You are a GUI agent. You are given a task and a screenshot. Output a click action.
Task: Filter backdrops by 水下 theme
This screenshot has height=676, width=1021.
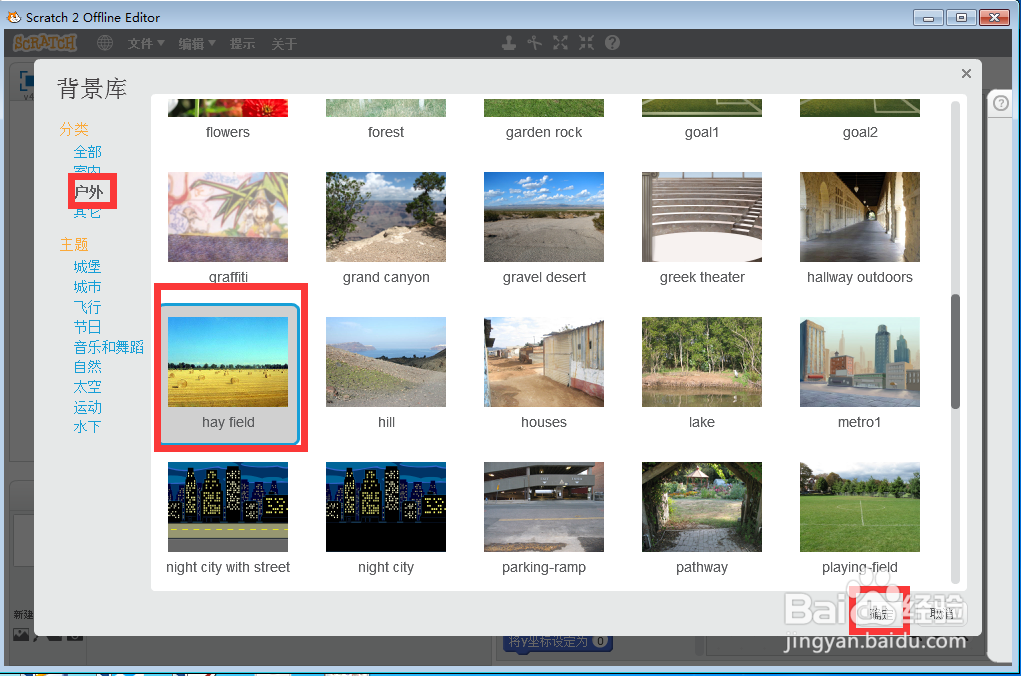pos(87,427)
